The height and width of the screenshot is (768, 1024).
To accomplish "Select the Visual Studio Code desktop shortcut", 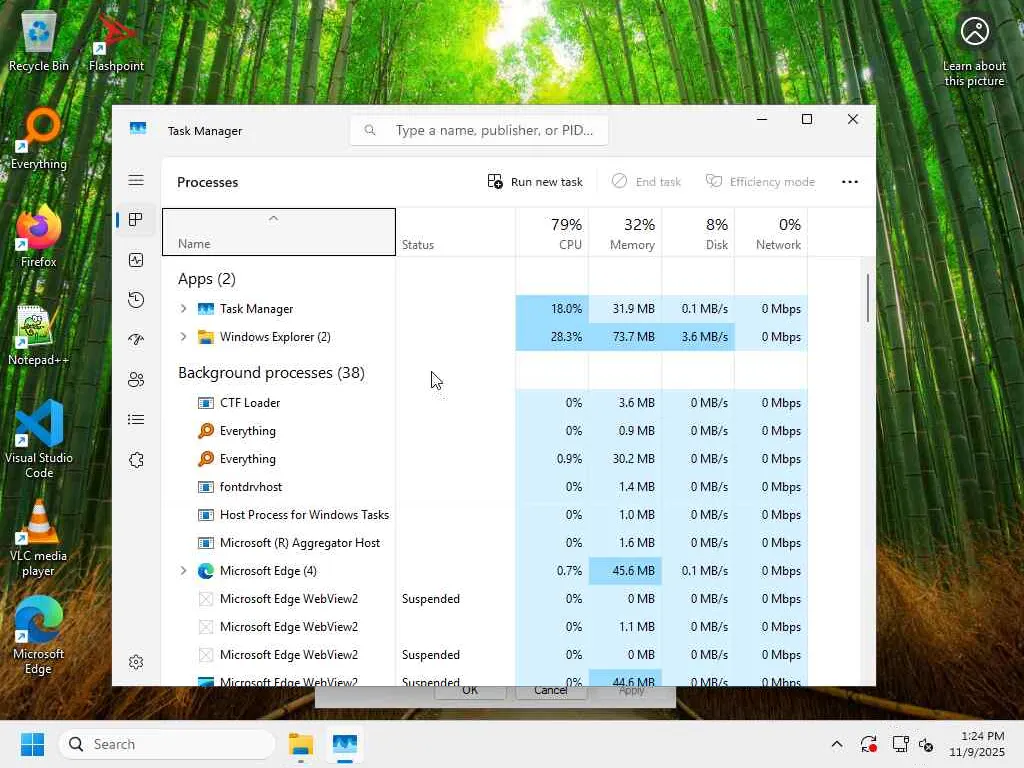I will pyautogui.click(x=39, y=439).
